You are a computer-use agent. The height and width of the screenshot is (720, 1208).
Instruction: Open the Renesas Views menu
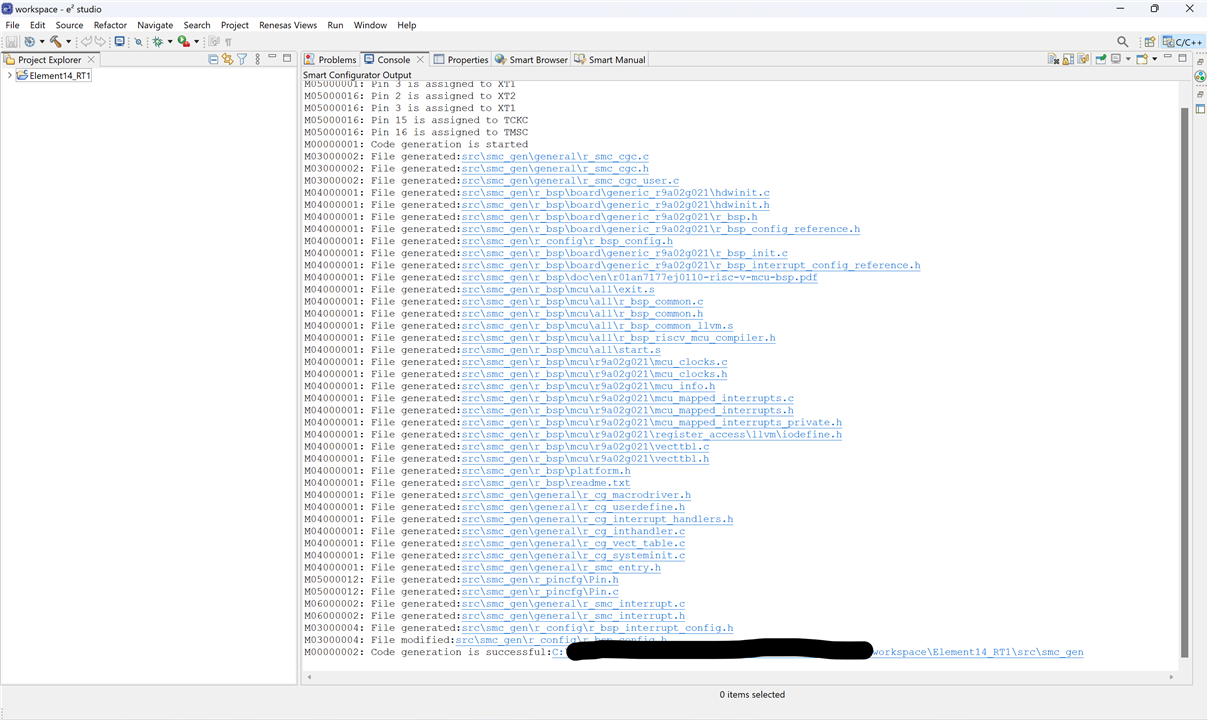287,25
